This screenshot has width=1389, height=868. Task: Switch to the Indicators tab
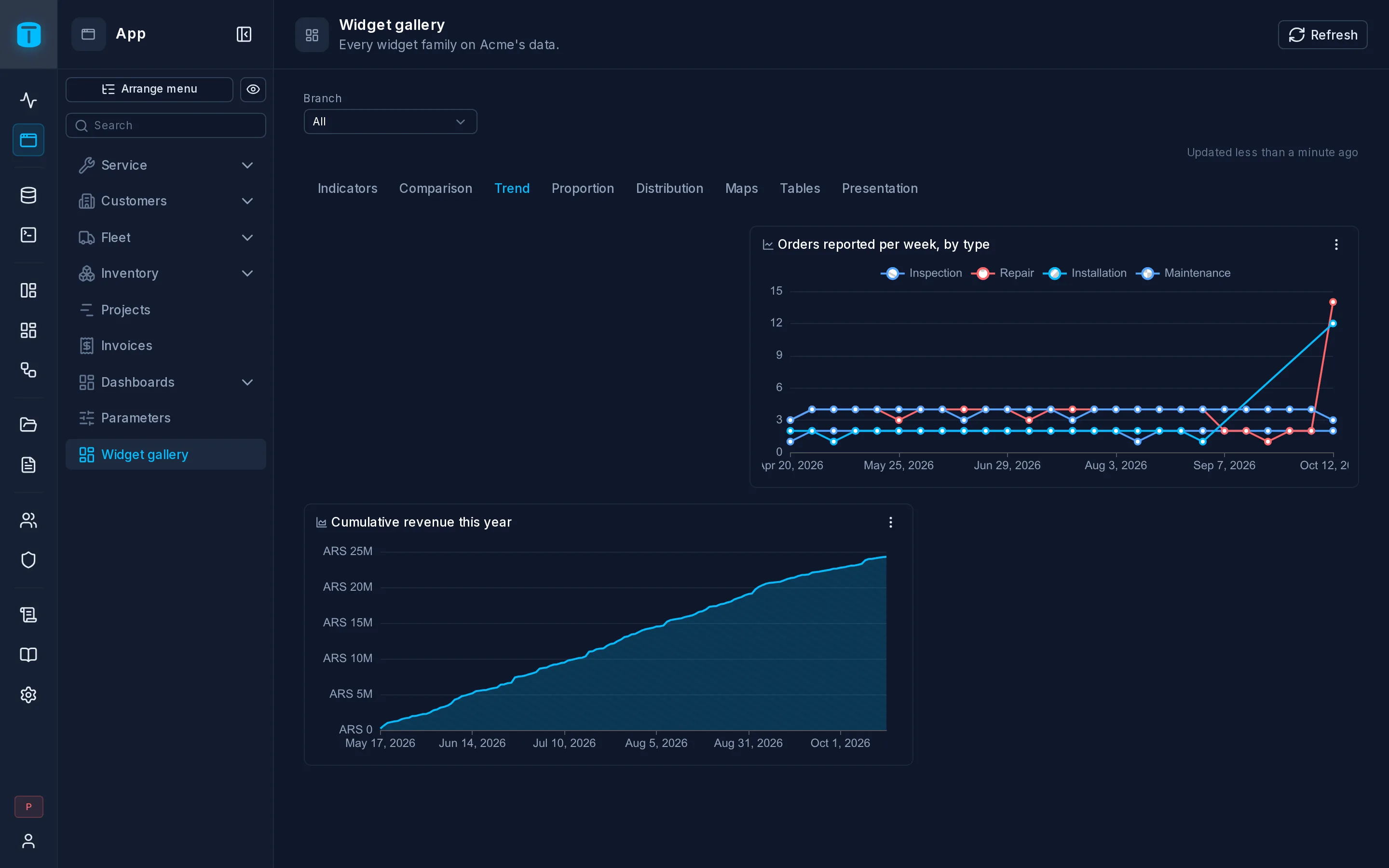pyautogui.click(x=347, y=188)
